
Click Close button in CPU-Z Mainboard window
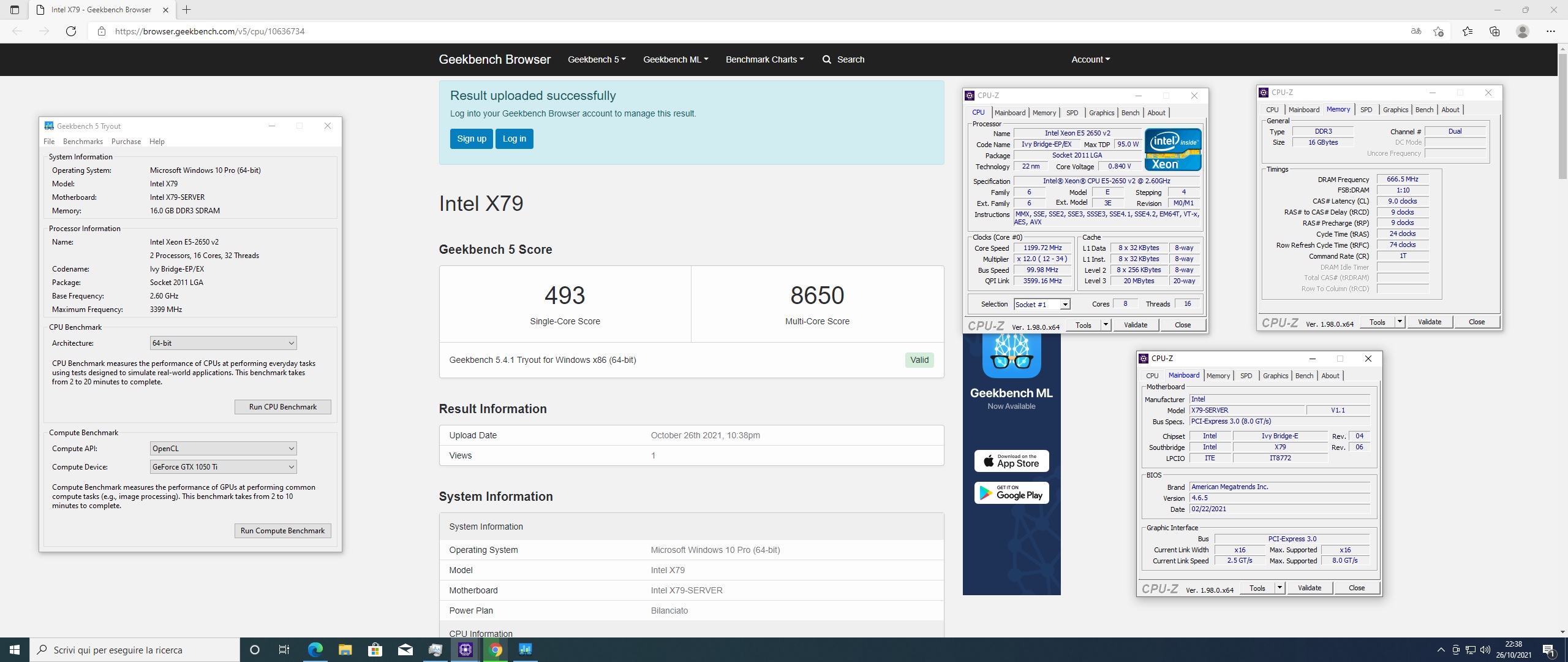1356,588
